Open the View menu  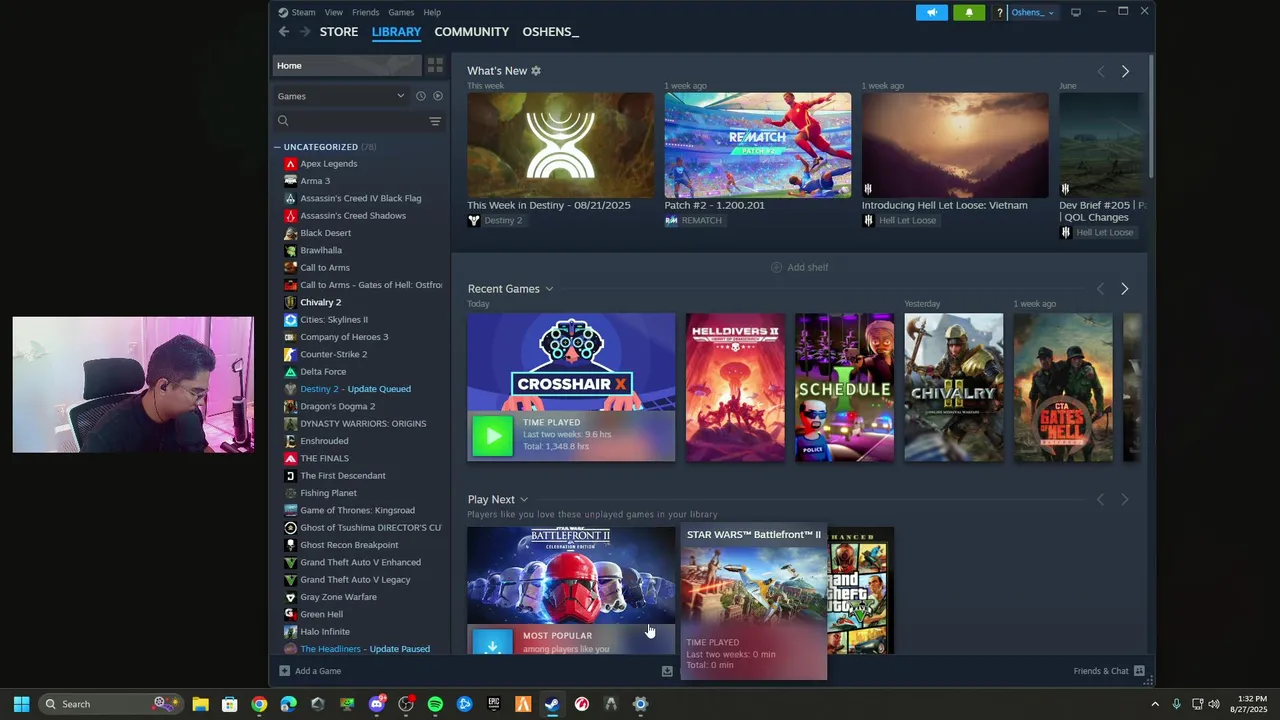(x=334, y=12)
